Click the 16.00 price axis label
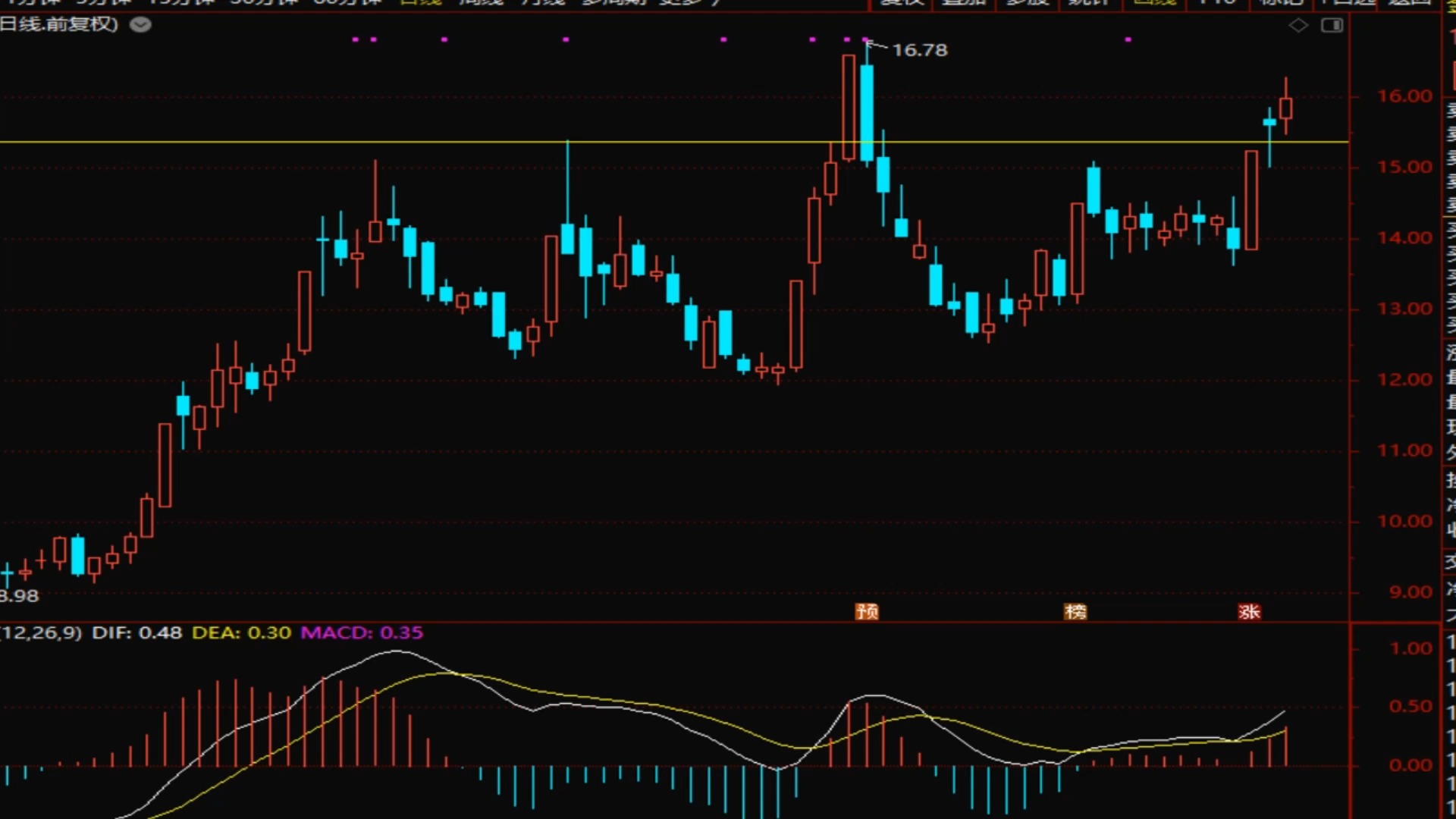1456x819 pixels. (1404, 96)
